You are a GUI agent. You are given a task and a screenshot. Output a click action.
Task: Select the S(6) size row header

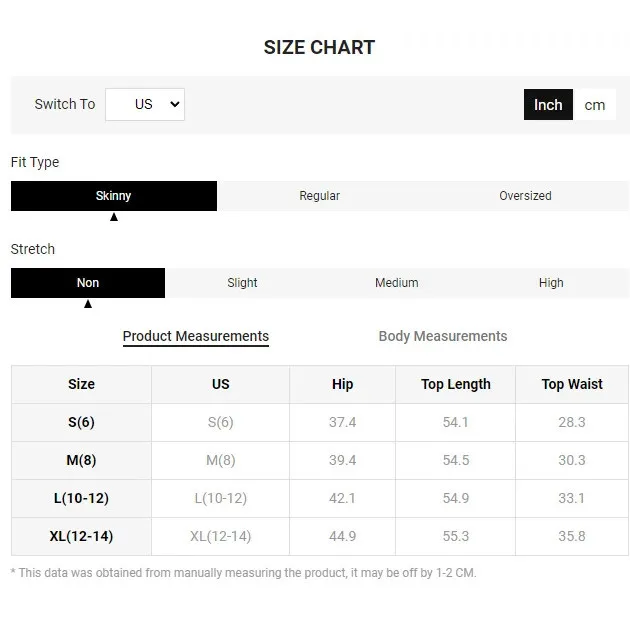click(81, 422)
